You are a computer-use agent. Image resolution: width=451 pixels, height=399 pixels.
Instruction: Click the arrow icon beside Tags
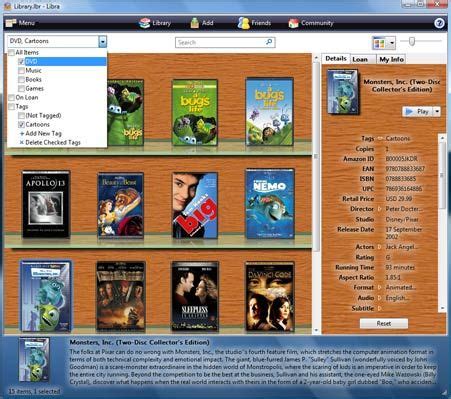click(x=380, y=139)
